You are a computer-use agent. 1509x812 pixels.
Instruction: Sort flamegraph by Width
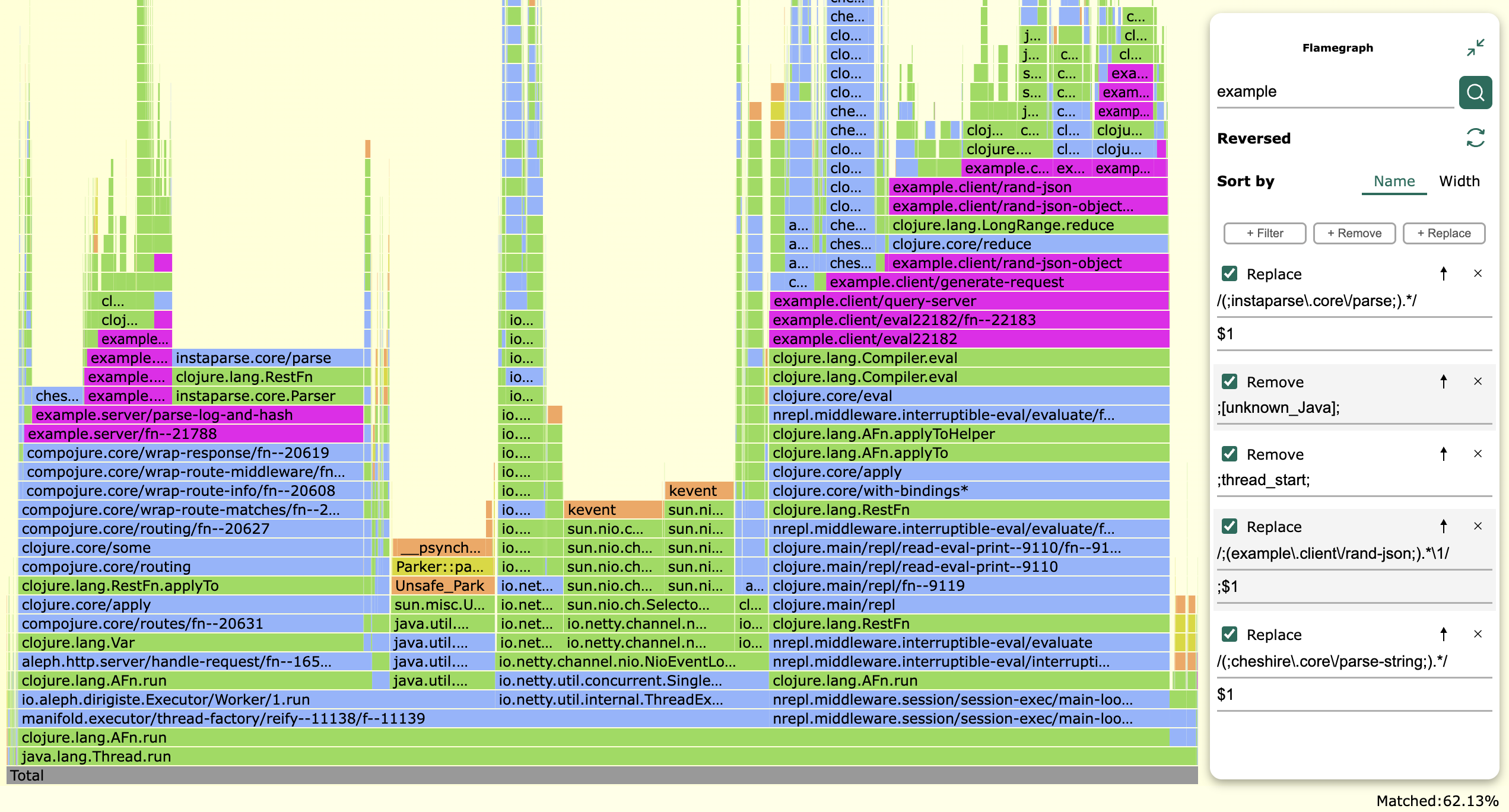(1459, 181)
